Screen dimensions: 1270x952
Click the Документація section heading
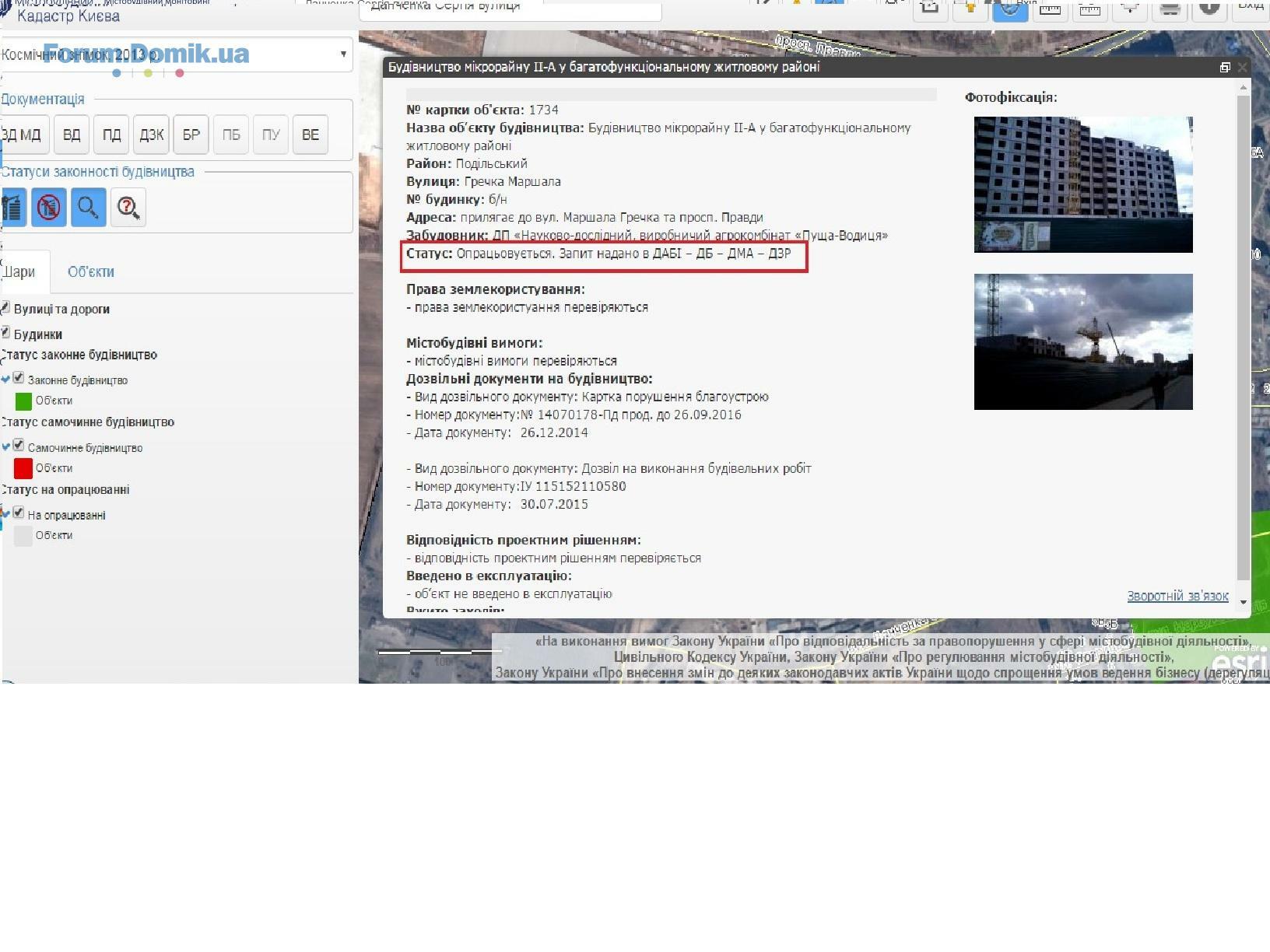tap(43, 99)
